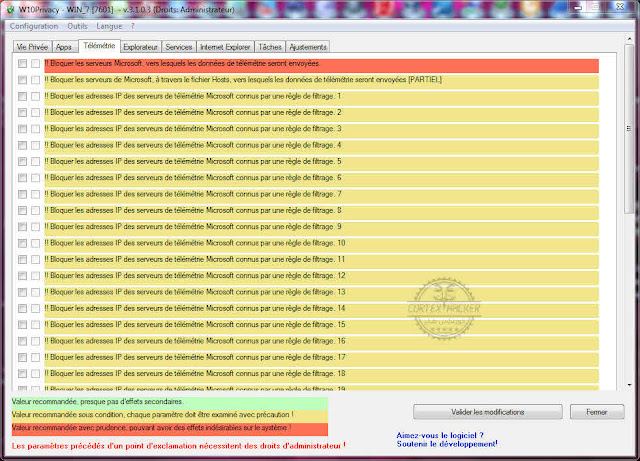Select the row text ending 'règle de filtrage. 17'
The height and width of the screenshot is (461, 640).
[x=195, y=357]
